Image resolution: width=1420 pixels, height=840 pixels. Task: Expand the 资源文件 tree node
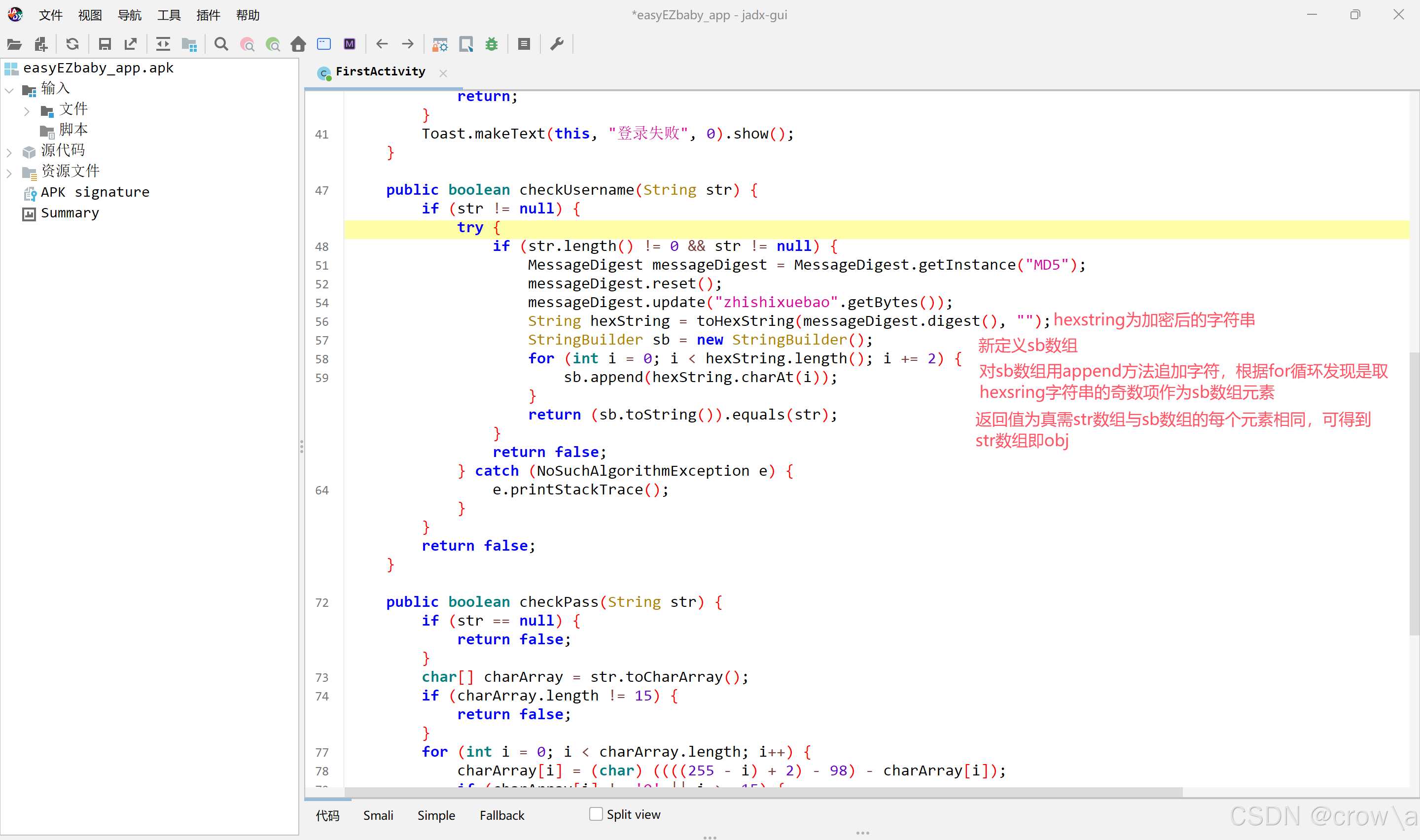point(9,173)
